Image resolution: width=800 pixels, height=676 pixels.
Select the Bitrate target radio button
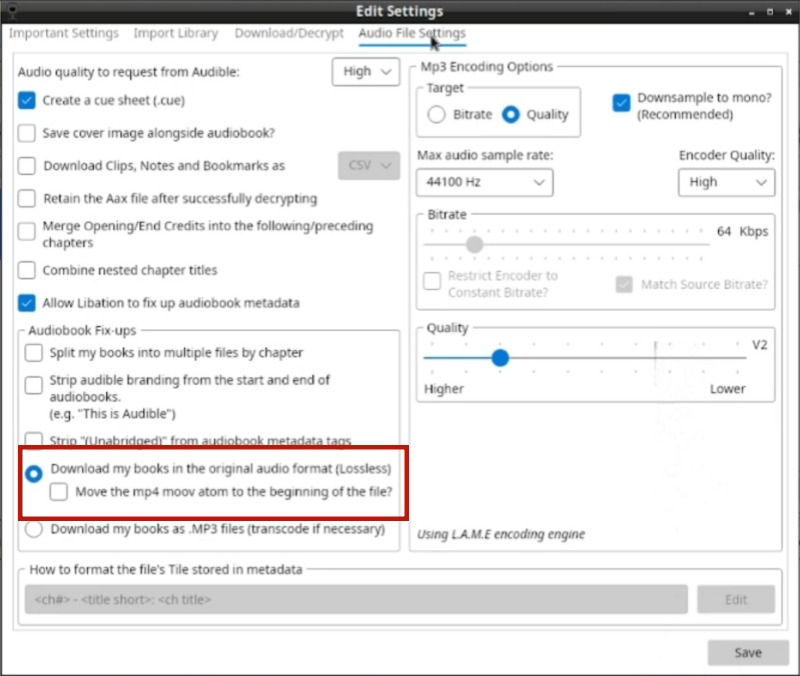pos(436,114)
